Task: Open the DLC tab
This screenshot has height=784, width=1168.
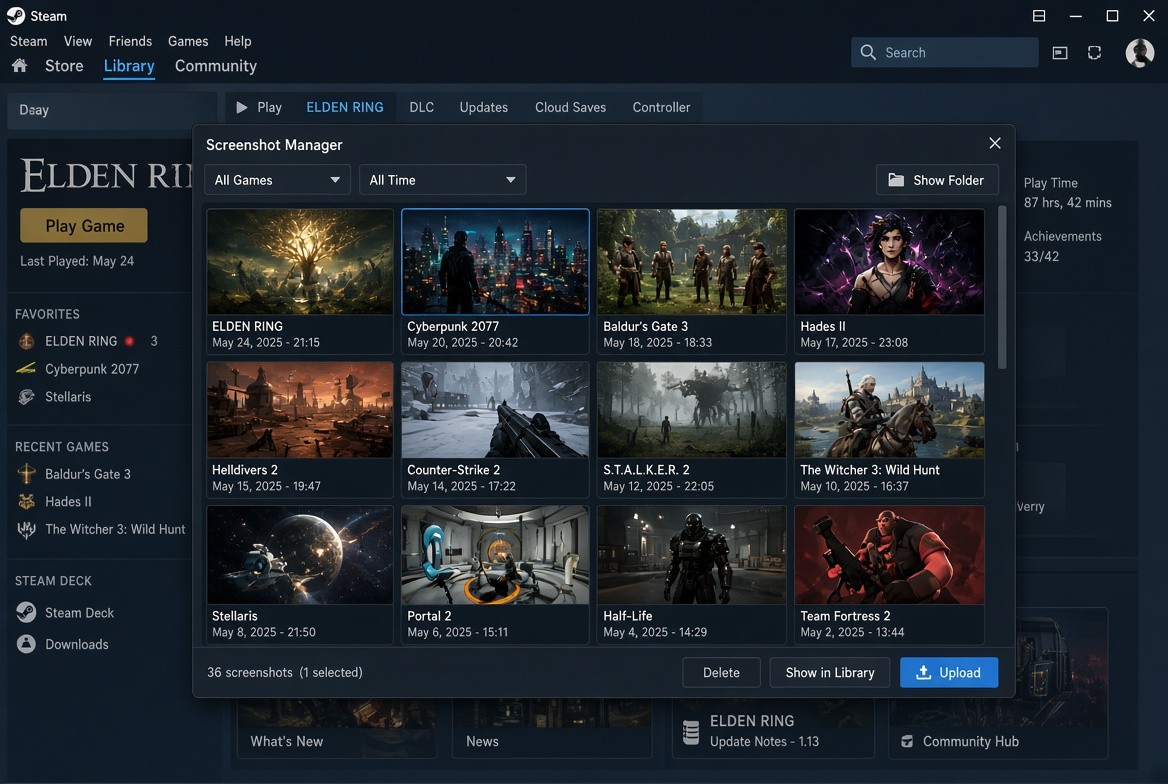Action: tap(422, 107)
